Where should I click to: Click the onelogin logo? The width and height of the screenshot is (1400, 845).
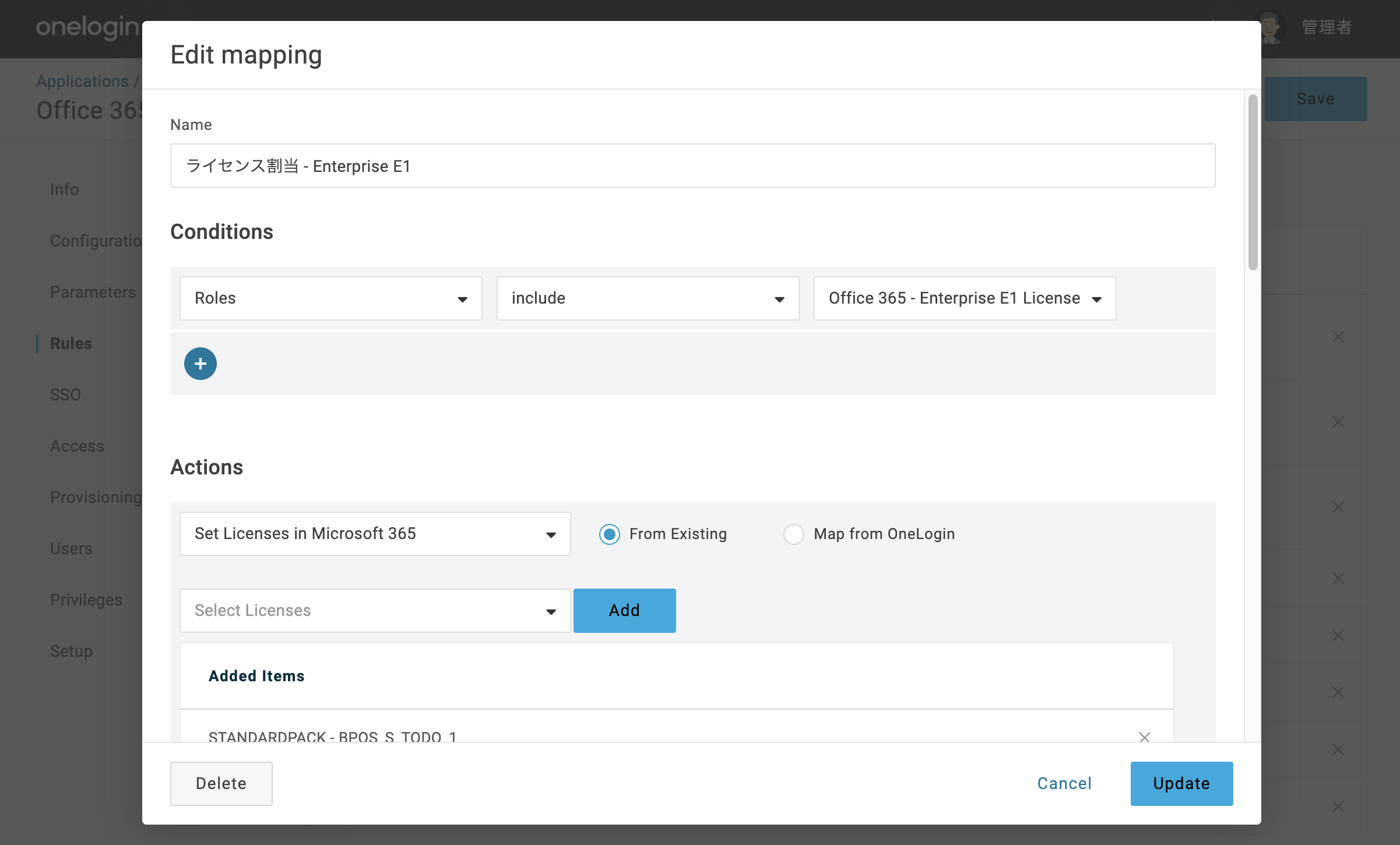point(87,27)
